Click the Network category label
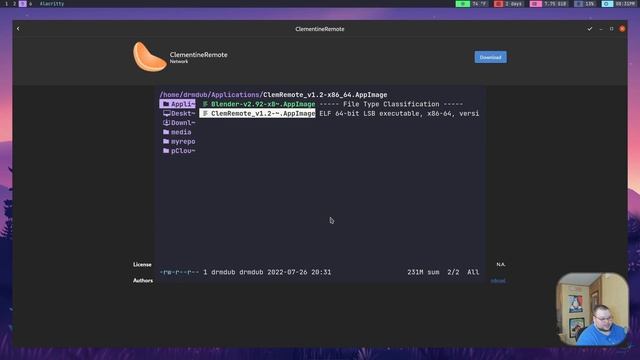This screenshot has width=640, height=360. click(x=179, y=62)
